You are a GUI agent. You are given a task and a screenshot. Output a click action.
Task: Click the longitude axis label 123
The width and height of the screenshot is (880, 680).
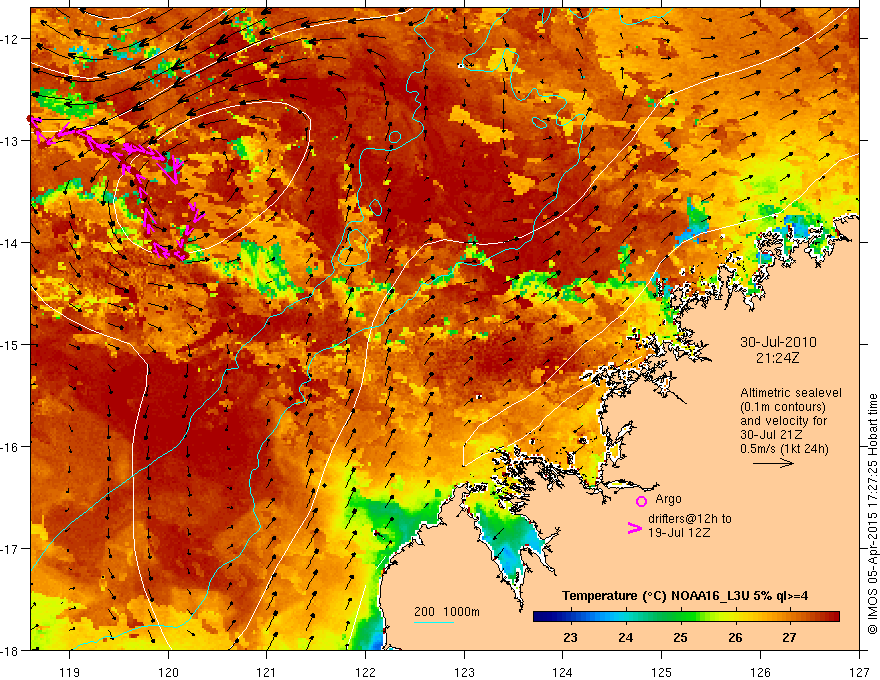coord(464,672)
